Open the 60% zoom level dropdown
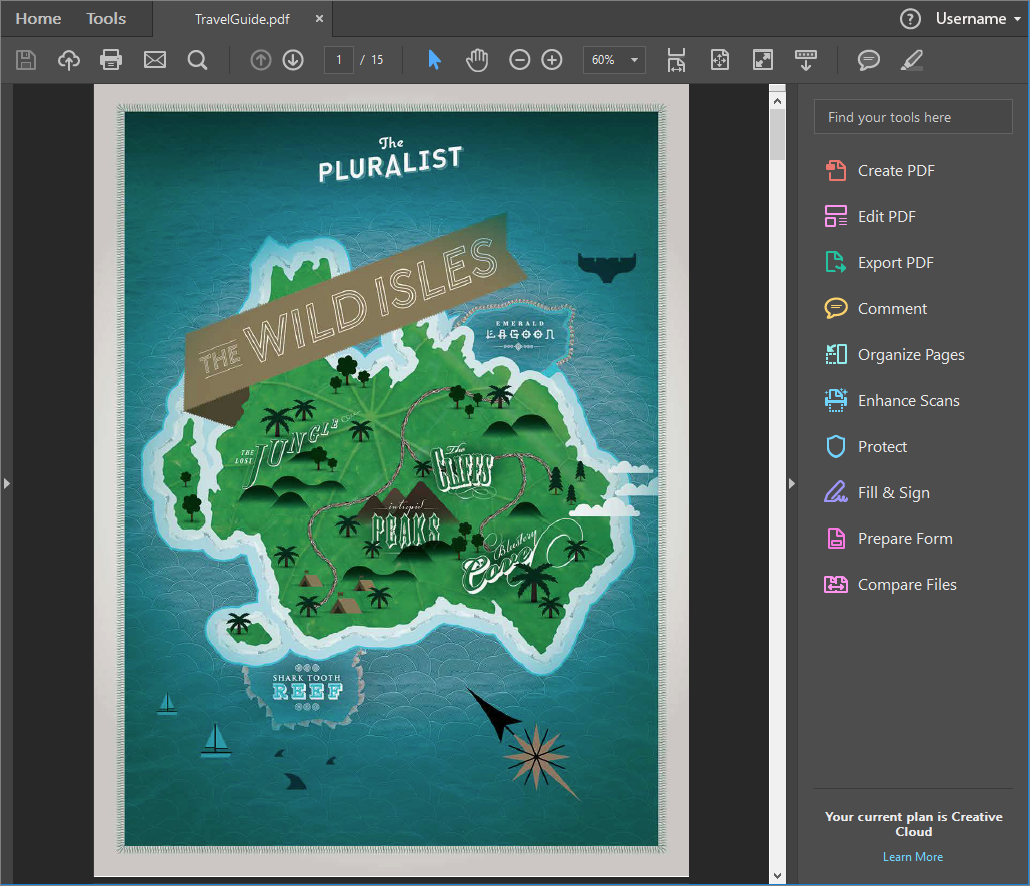The image size is (1030, 886). [614, 60]
